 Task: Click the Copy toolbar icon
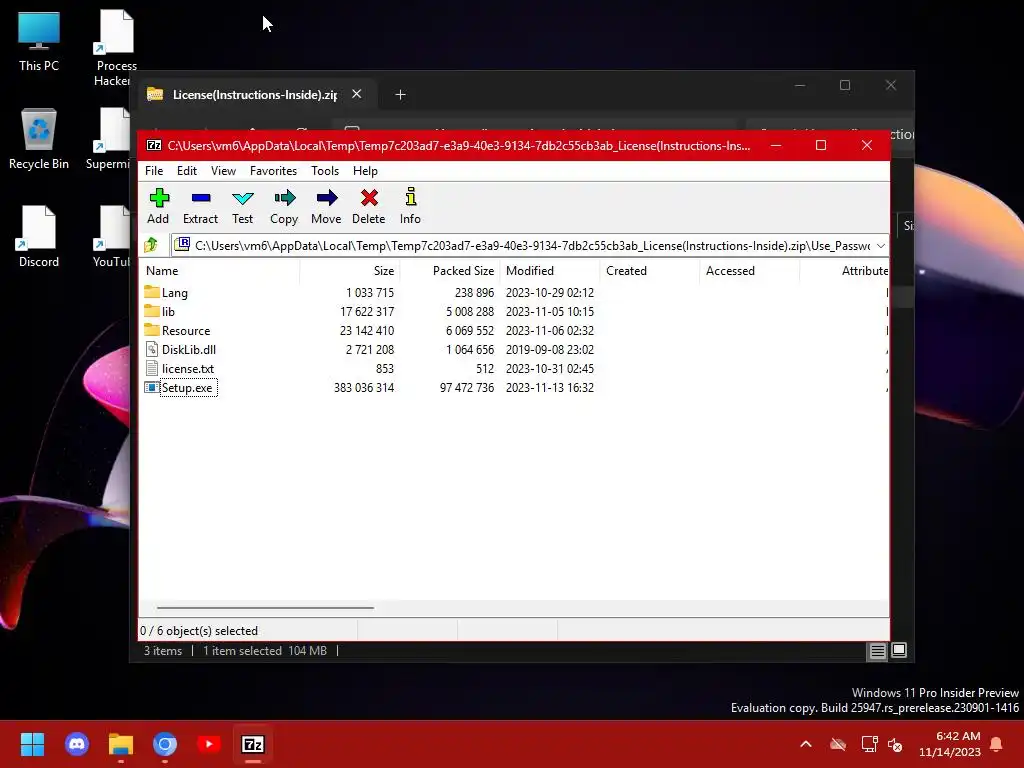(284, 198)
